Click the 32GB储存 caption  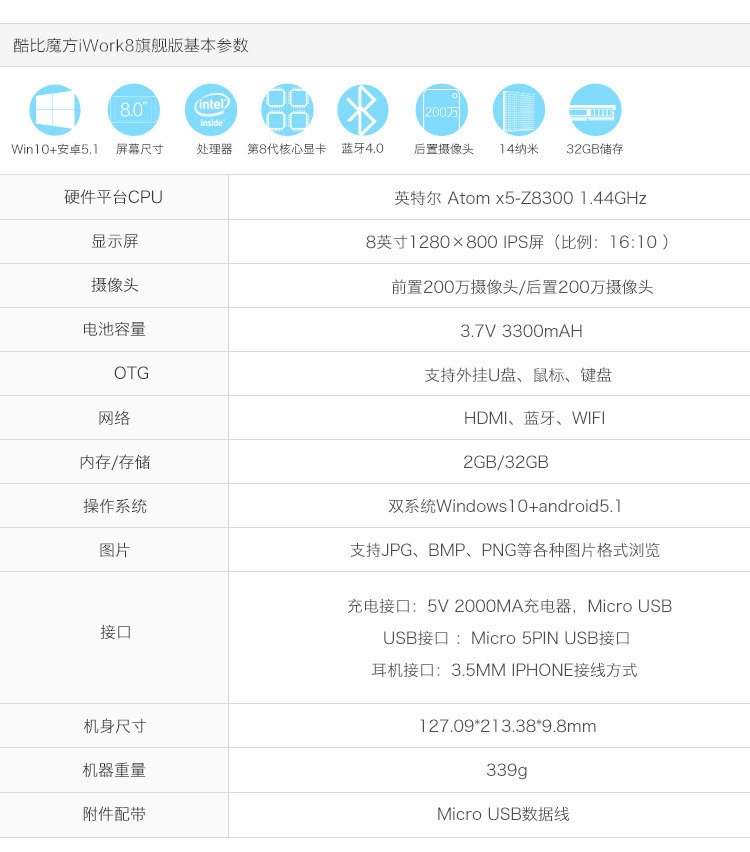click(595, 149)
